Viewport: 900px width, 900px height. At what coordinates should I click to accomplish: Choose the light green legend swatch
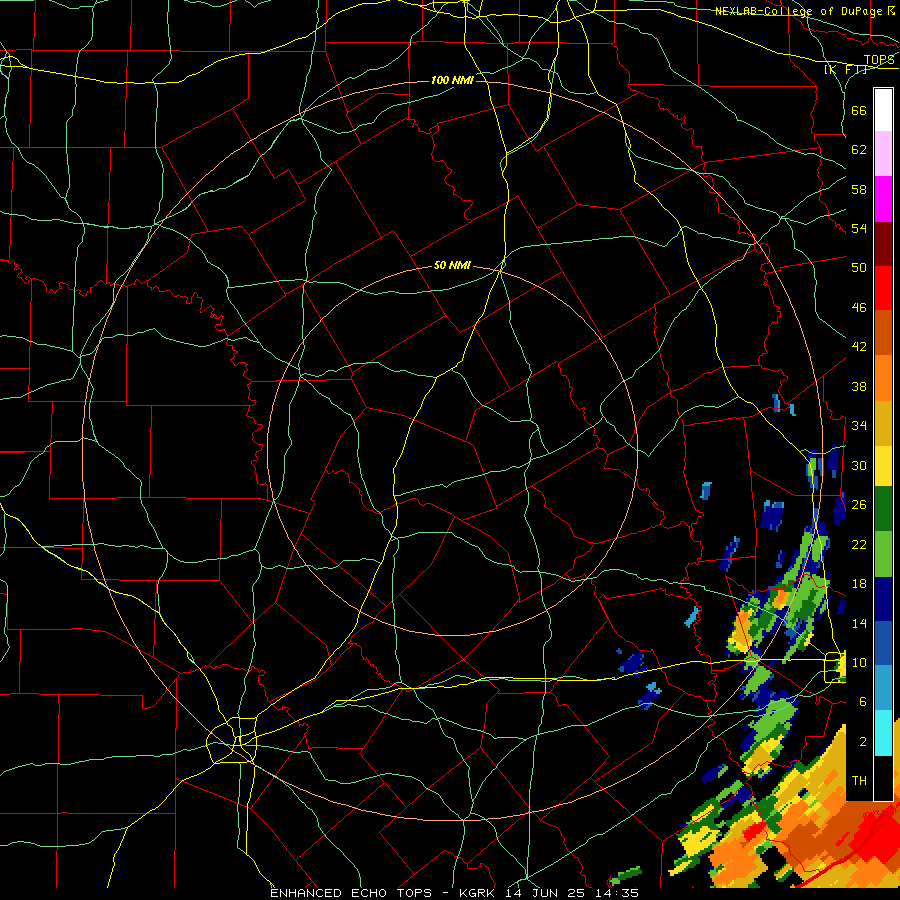(x=883, y=554)
